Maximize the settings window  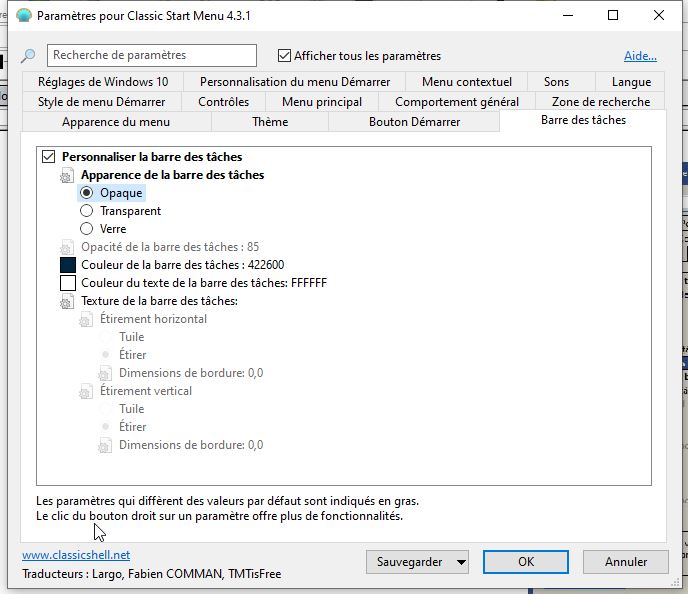[613, 15]
